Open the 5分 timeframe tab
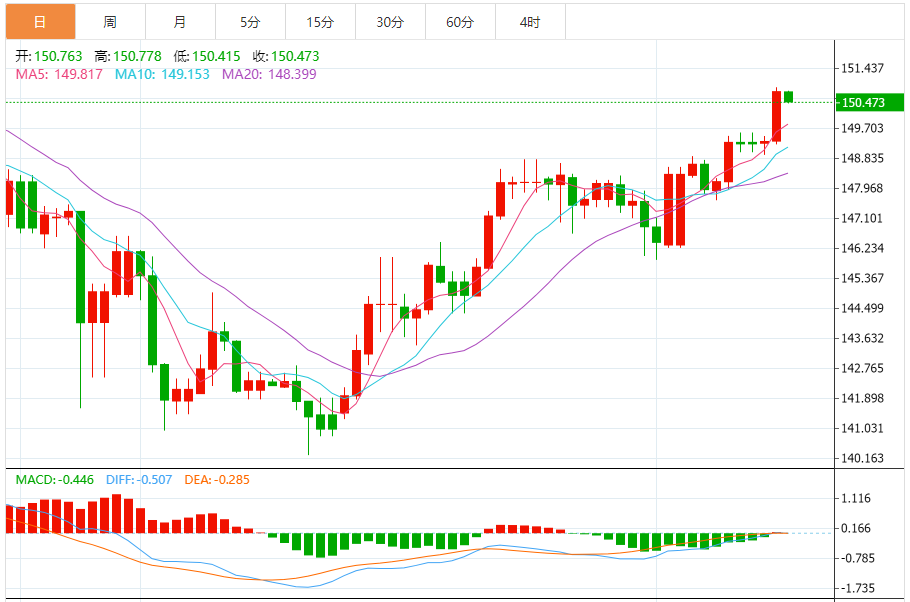This screenshot has width=910, height=602. pos(250,22)
